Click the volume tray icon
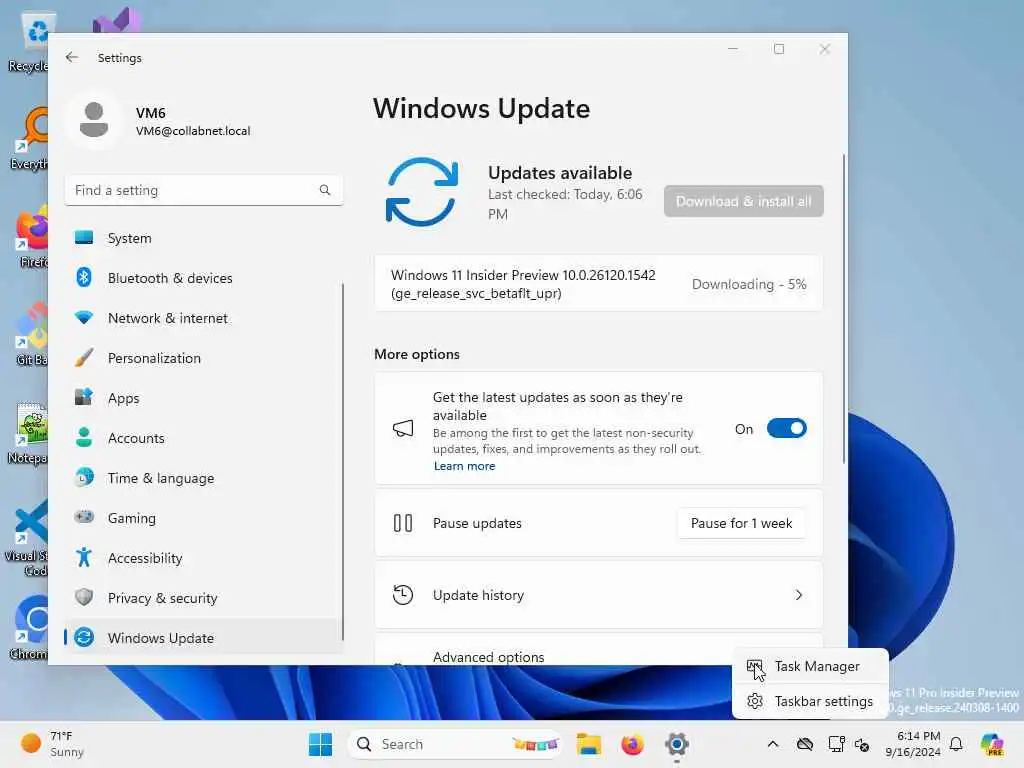 862,744
